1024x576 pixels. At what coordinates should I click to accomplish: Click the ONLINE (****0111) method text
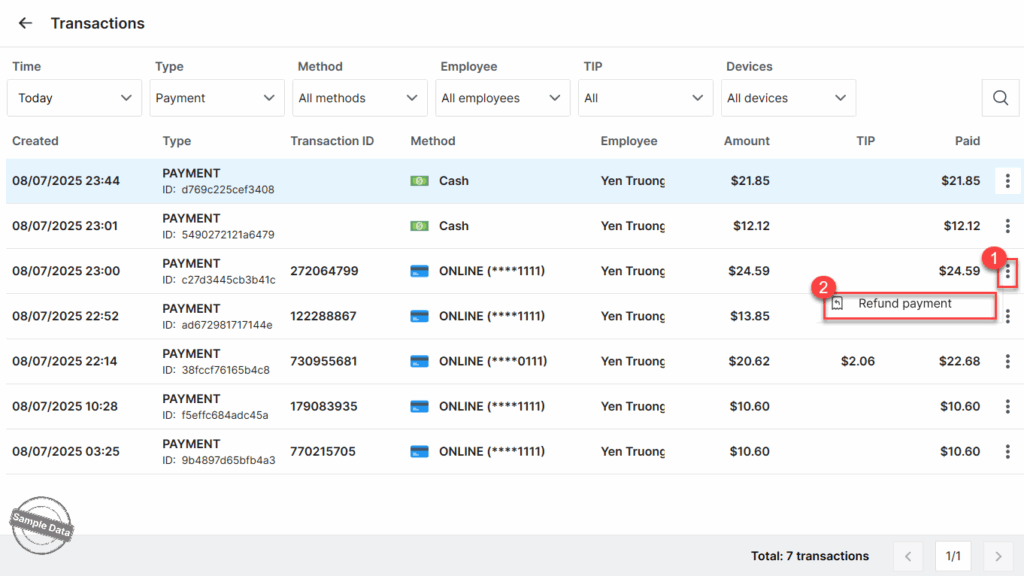point(493,361)
